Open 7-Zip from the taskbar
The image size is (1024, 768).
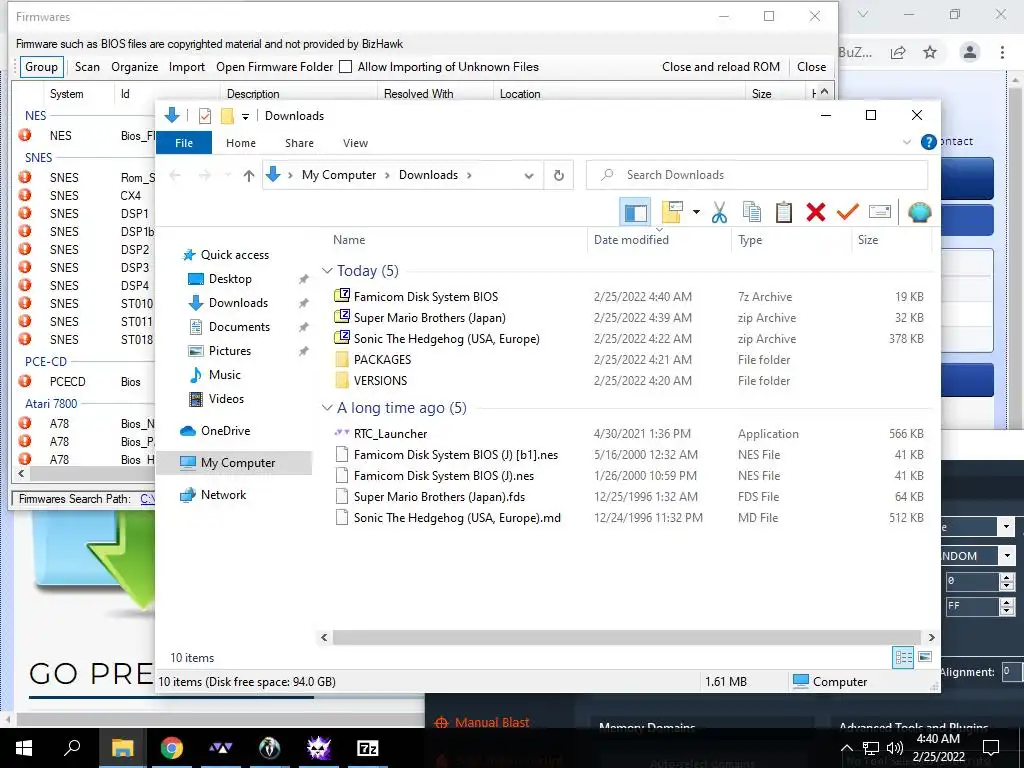click(368, 748)
